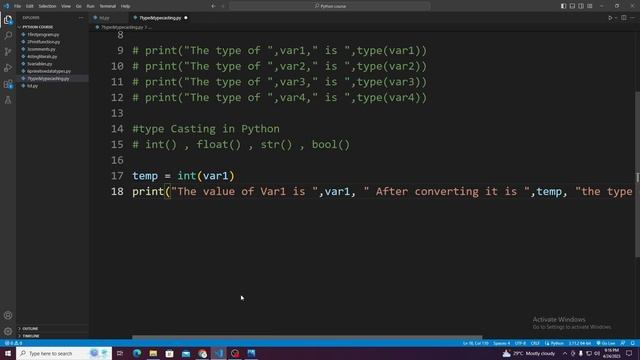Open the Source Control view

point(8,52)
